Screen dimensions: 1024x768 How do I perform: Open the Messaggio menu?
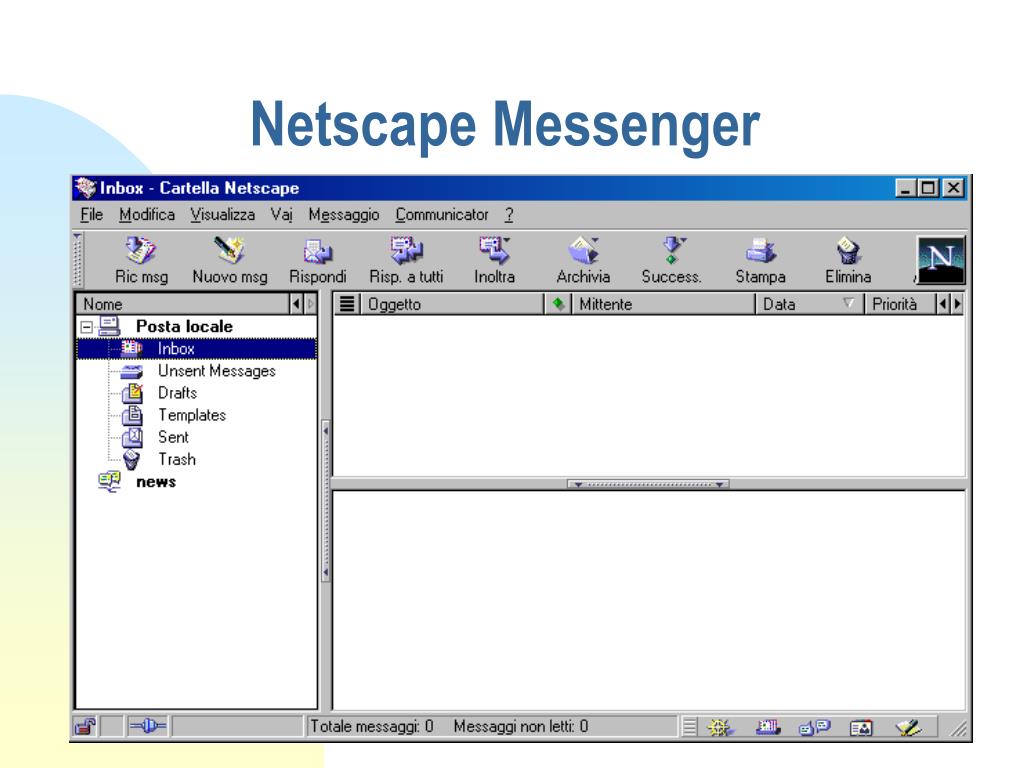click(x=344, y=215)
